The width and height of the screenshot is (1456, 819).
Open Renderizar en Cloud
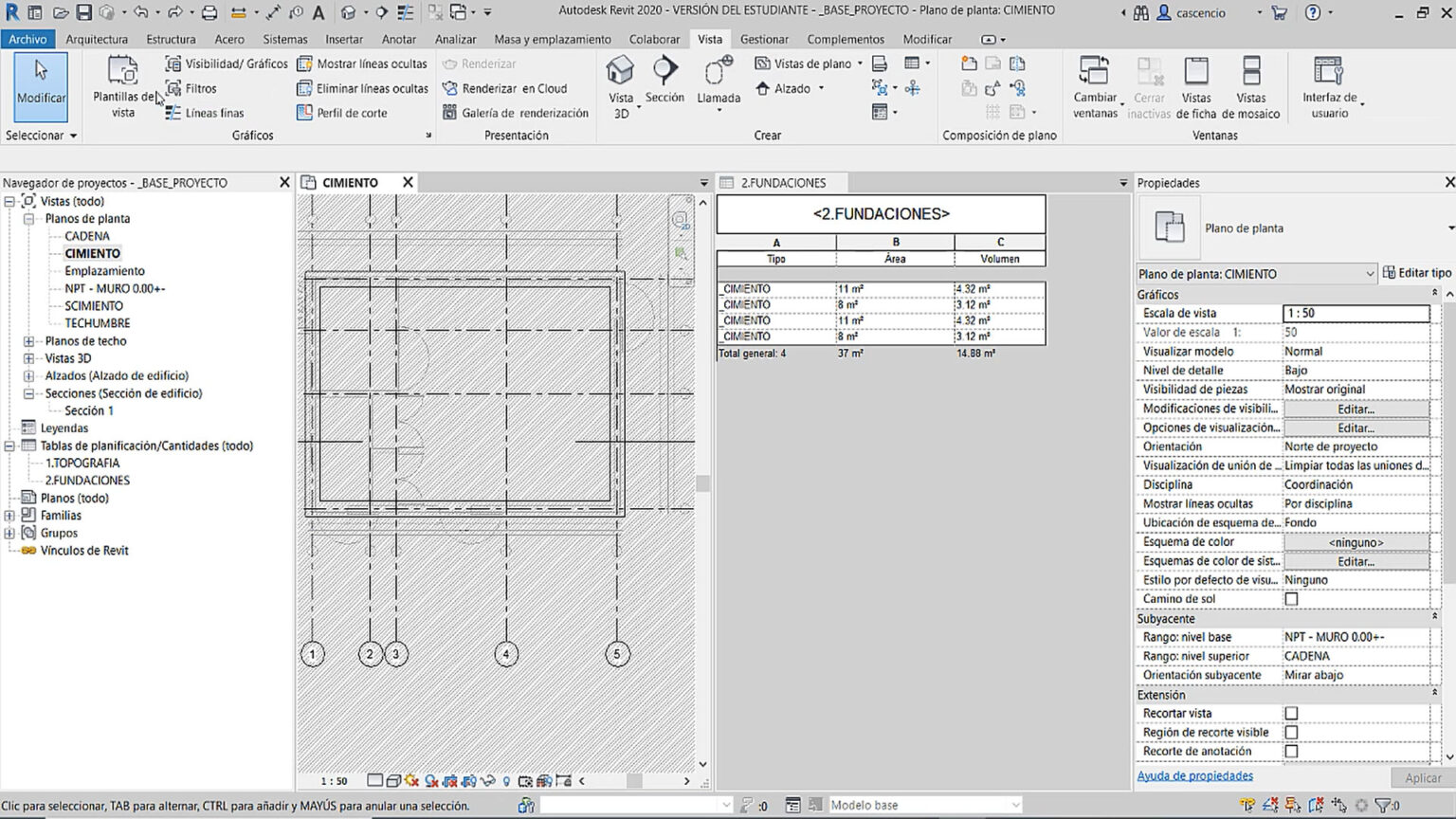click(510, 88)
